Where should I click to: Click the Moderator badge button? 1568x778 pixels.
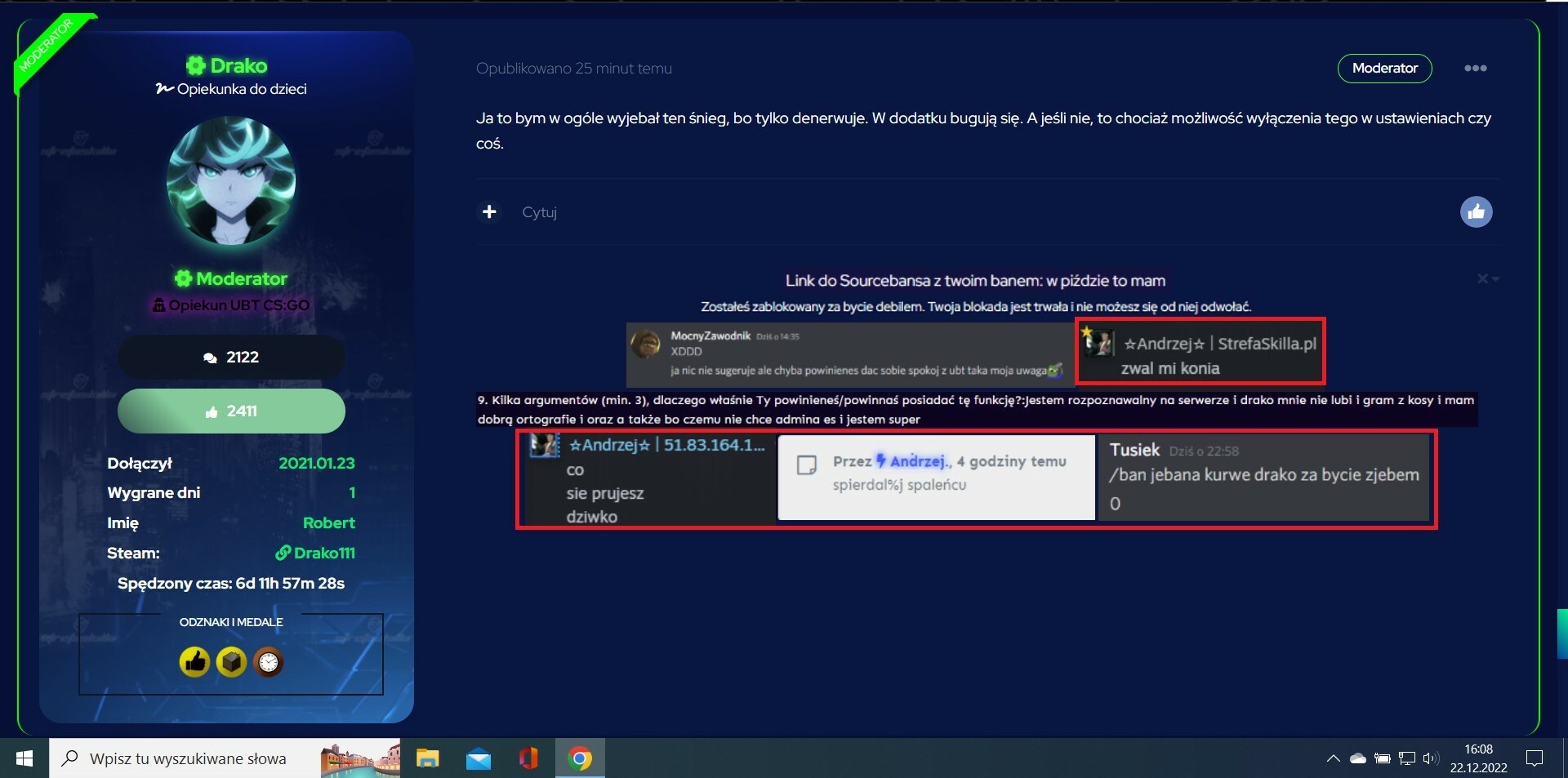tap(1384, 68)
